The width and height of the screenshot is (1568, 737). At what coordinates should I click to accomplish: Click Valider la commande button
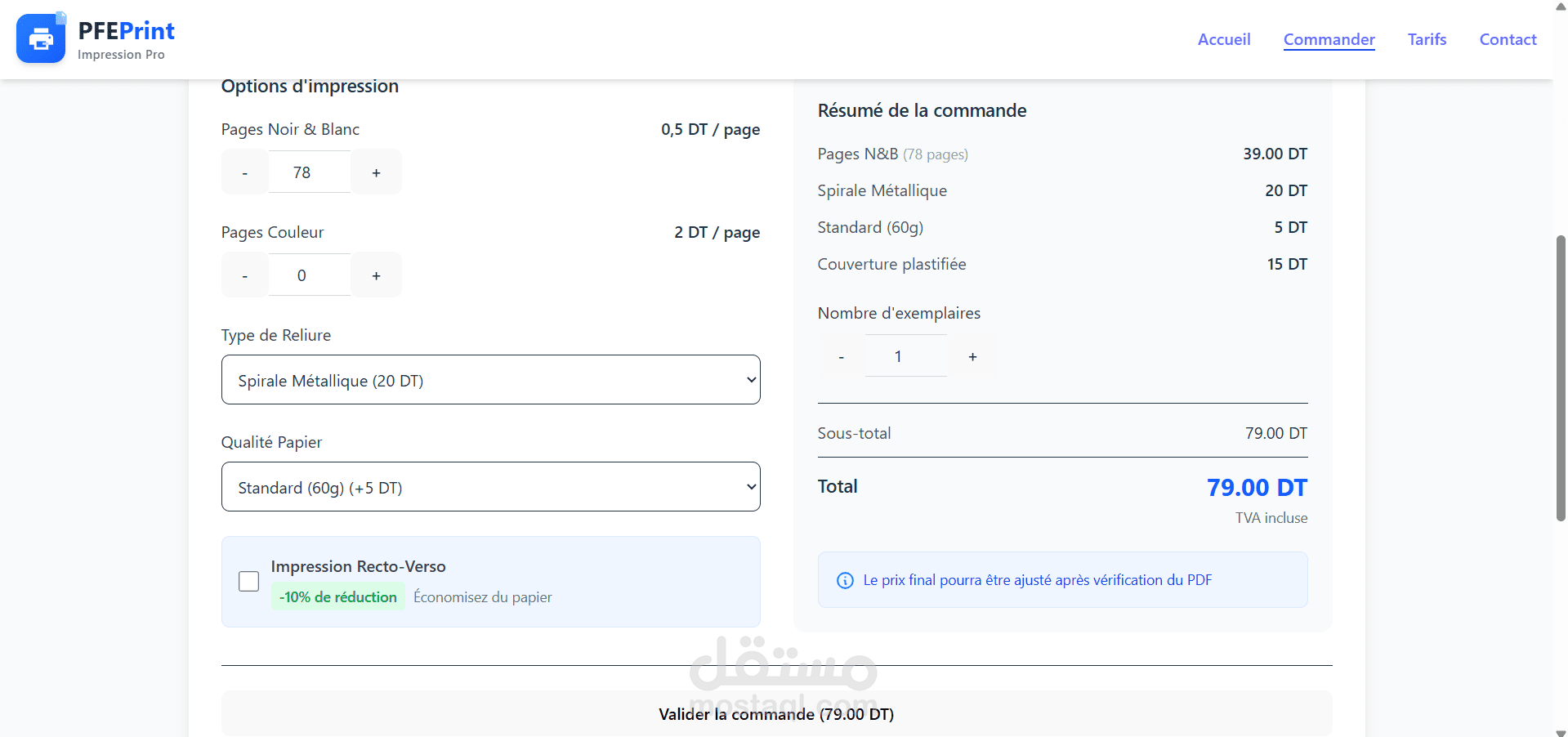click(x=776, y=714)
